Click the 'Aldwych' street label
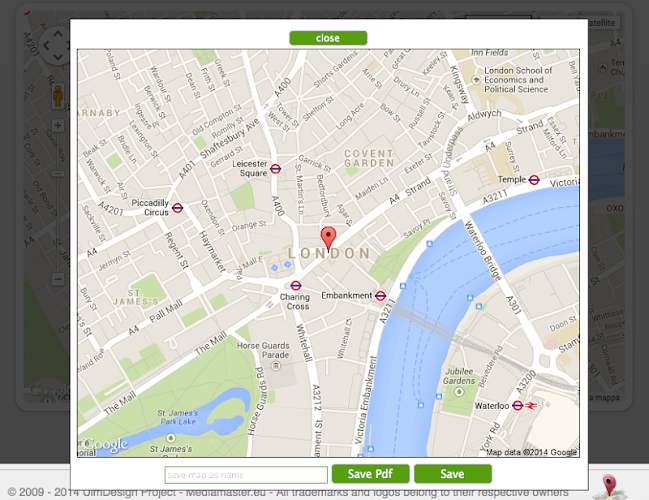Viewport: 649px width, 500px height. click(x=484, y=115)
